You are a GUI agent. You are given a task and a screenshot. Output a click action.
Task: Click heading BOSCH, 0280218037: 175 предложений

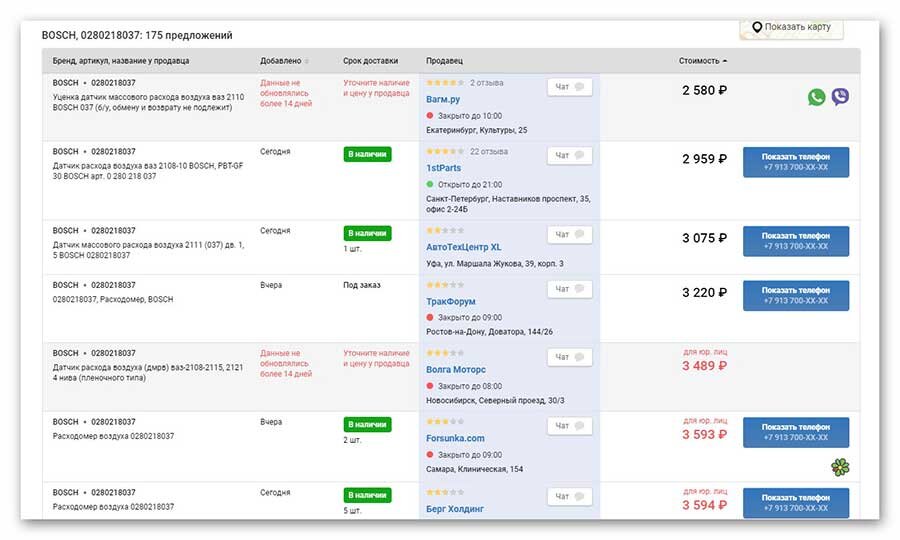(x=137, y=36)
